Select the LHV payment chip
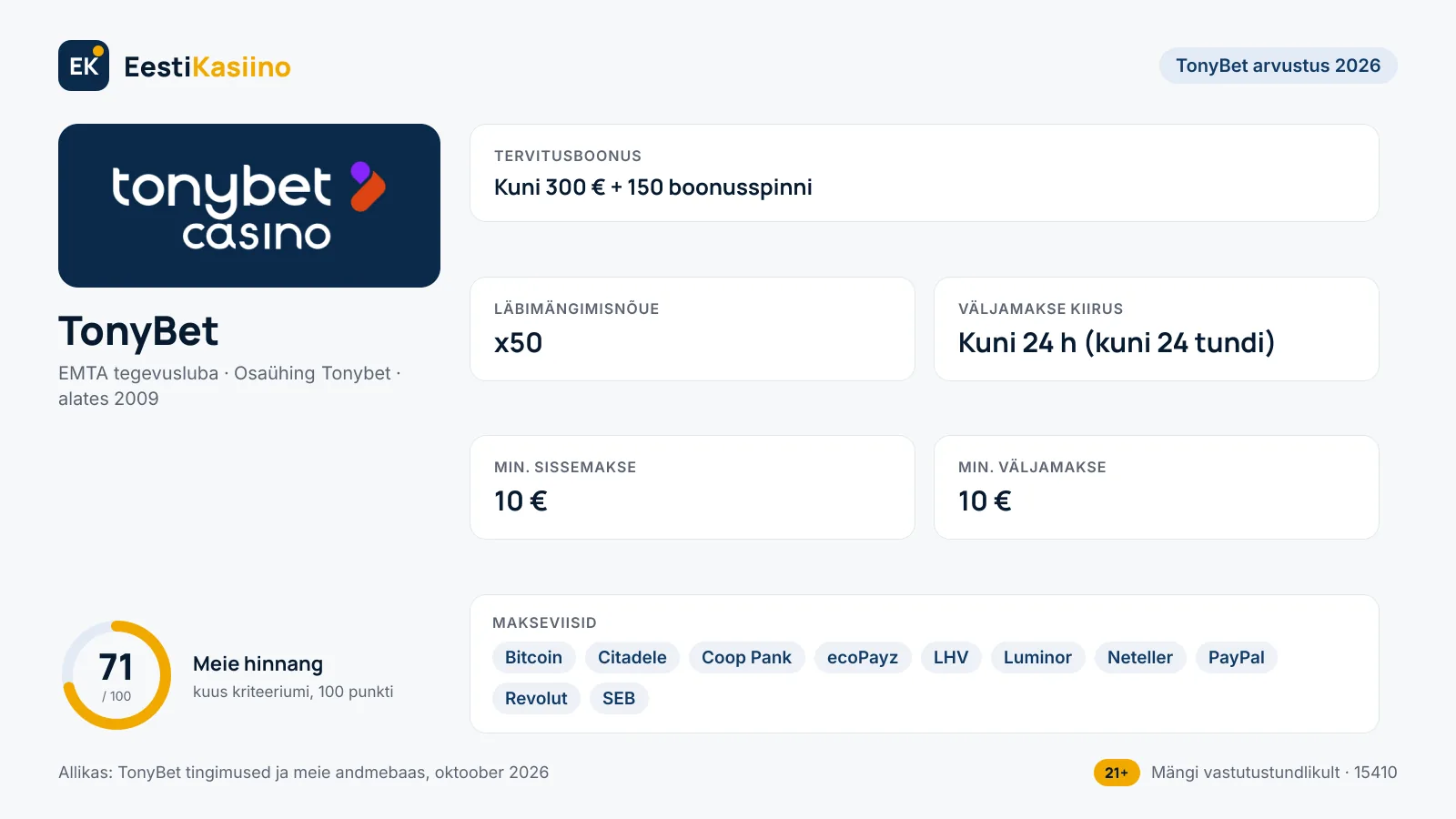 (x=951, y=658)
